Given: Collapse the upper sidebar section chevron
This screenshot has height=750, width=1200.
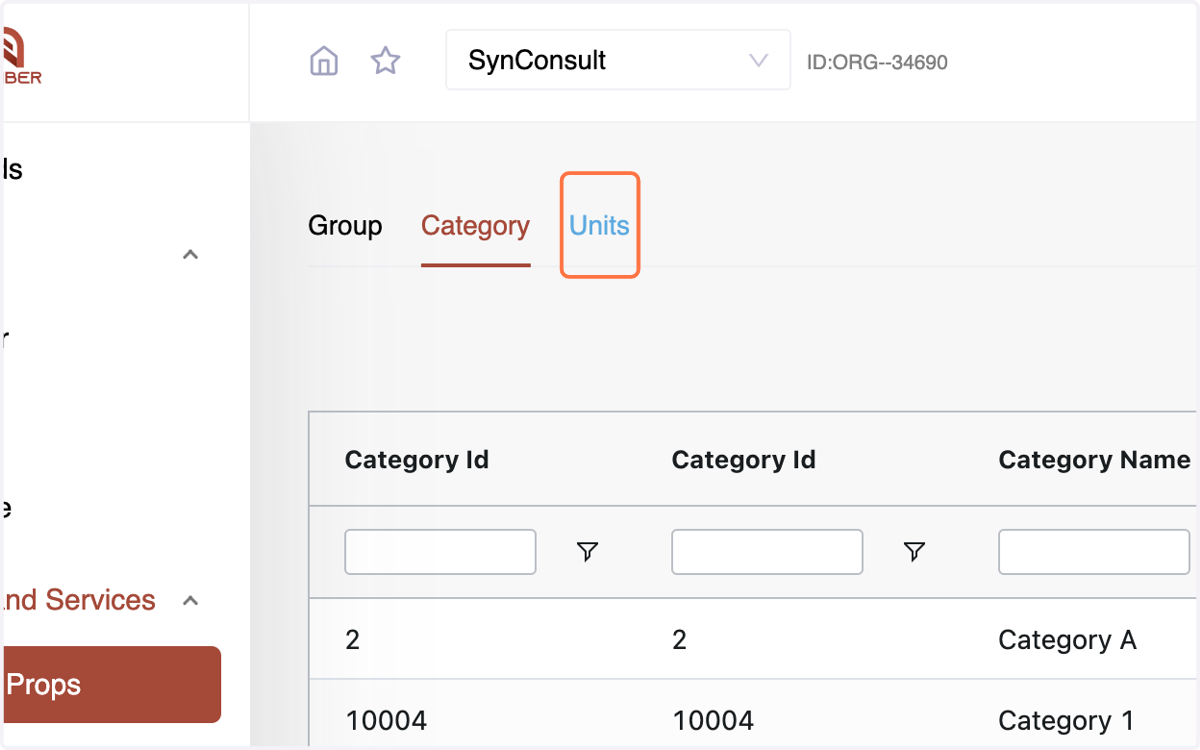Looking at the screenshot, I should pos(191,255).
